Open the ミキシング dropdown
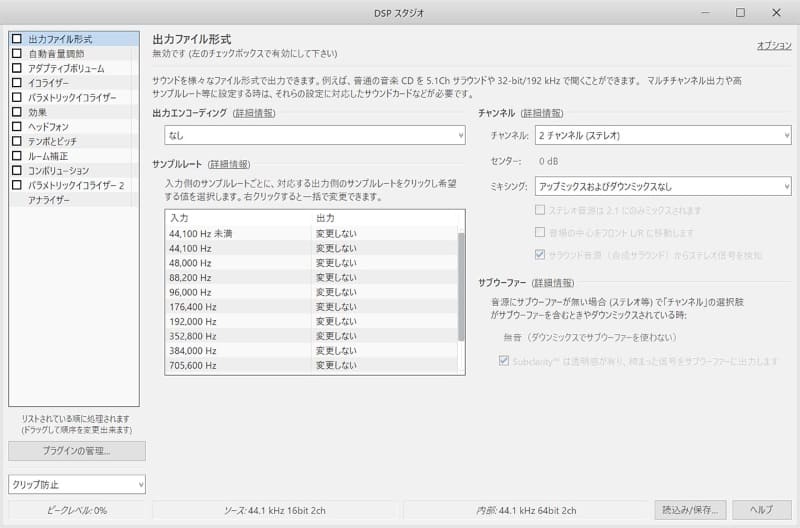The image size is (800, 528). [x=663, y=186]
